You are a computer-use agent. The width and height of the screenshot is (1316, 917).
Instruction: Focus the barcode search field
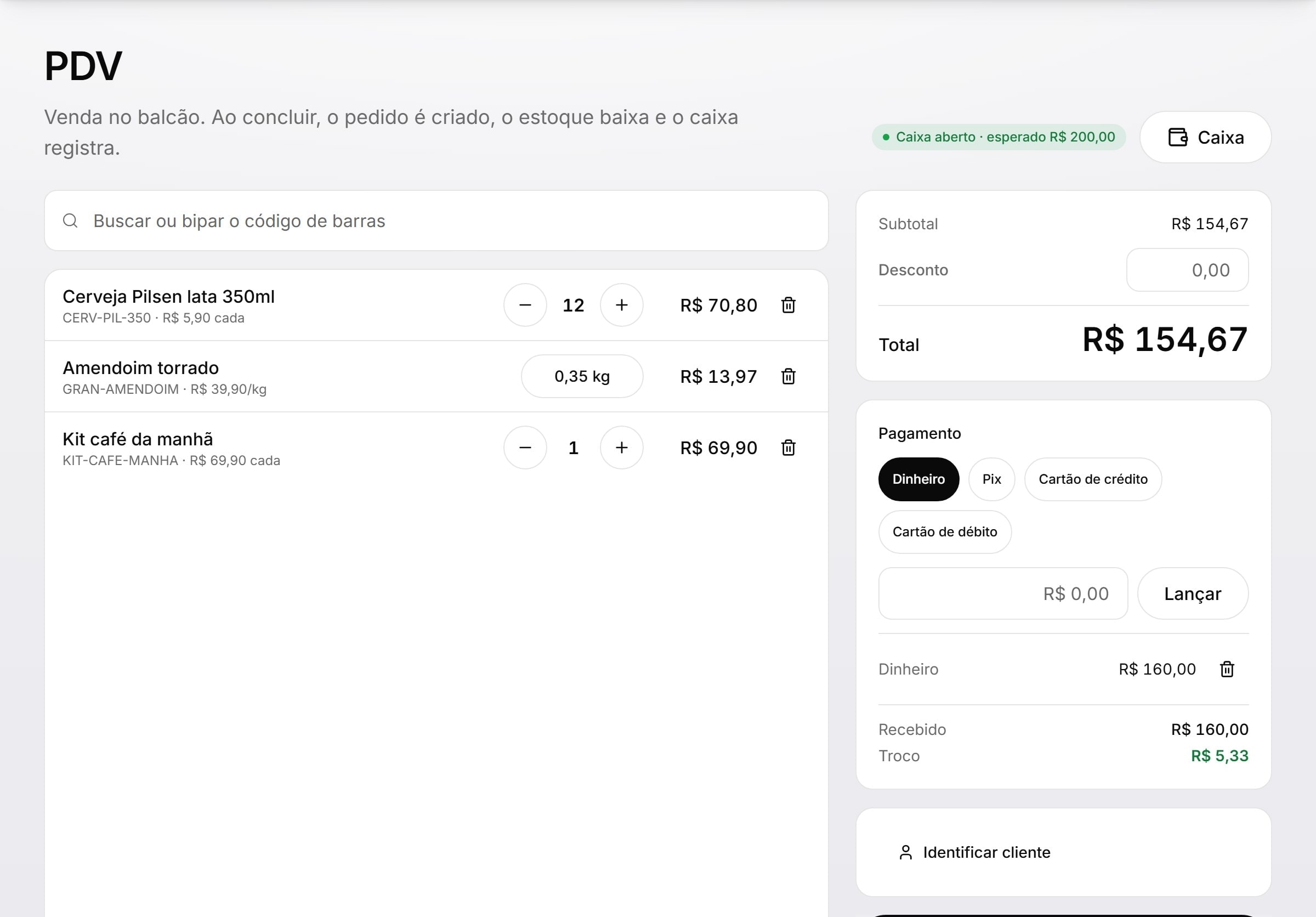click(436, 220)
